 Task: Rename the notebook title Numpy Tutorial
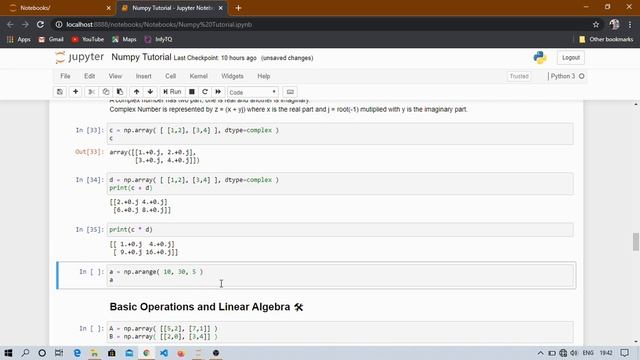click(141, 57)
